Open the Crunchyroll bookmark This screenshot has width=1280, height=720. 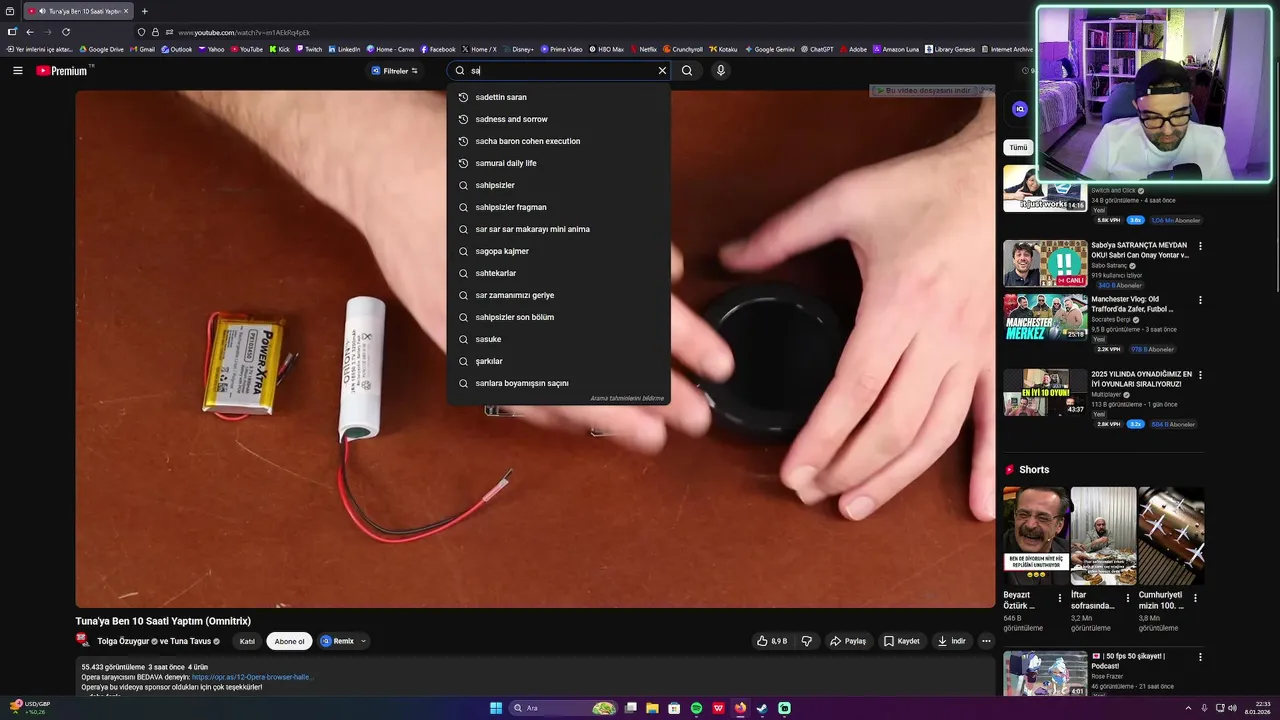pos(683,49)
